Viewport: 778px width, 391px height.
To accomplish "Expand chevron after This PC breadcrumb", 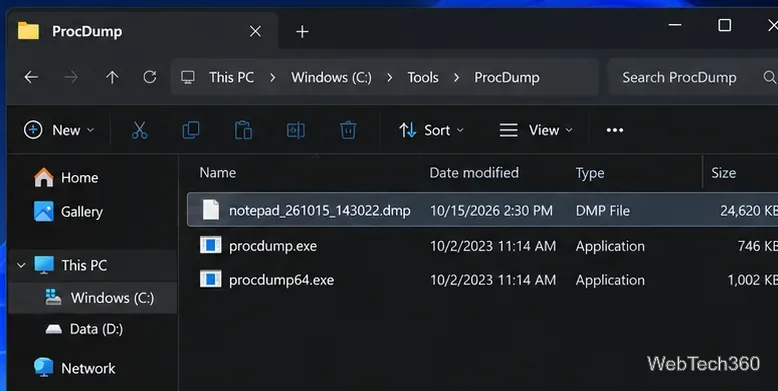I will pos(272,77).
